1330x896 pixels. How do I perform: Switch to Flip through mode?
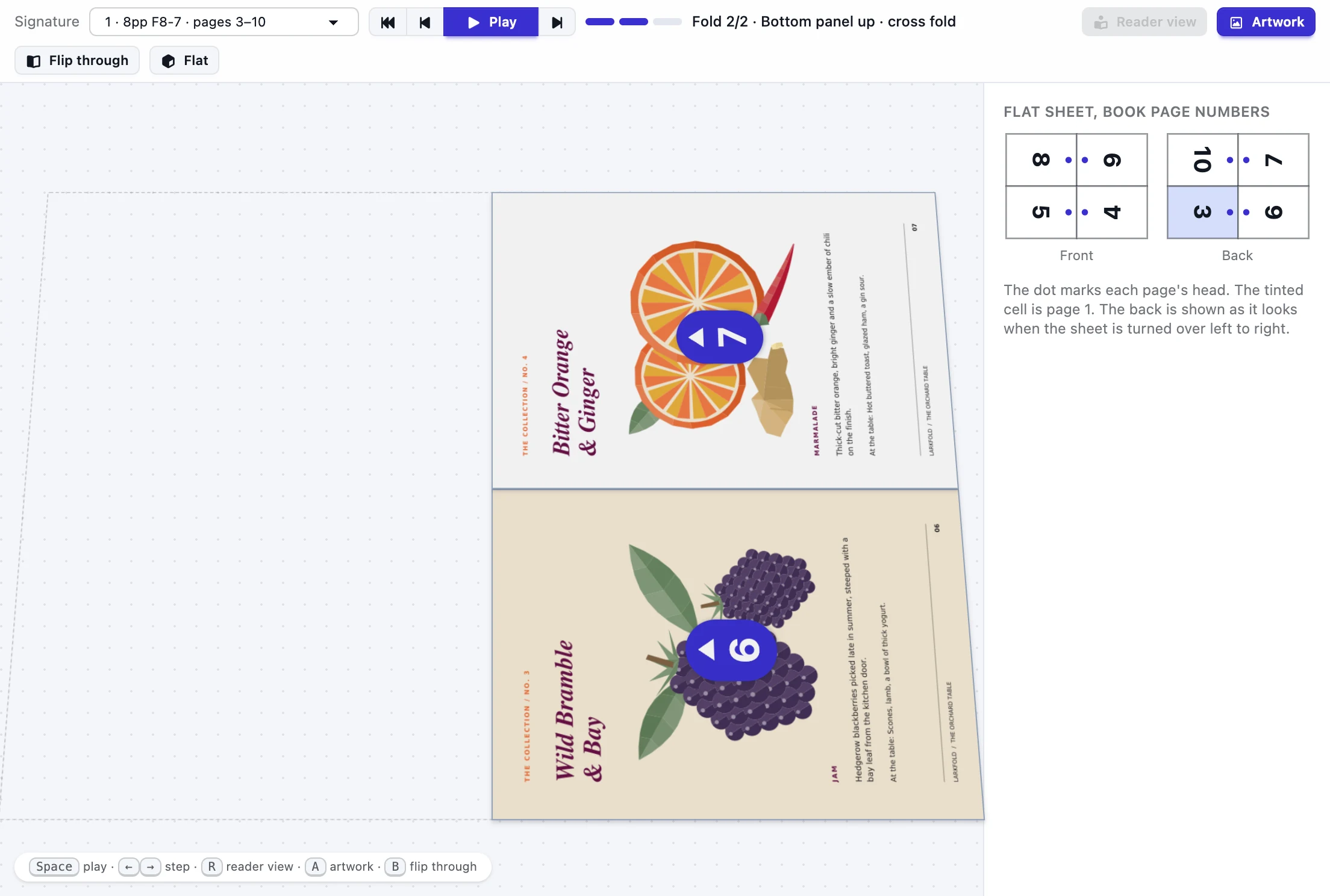tap(77, 60)
